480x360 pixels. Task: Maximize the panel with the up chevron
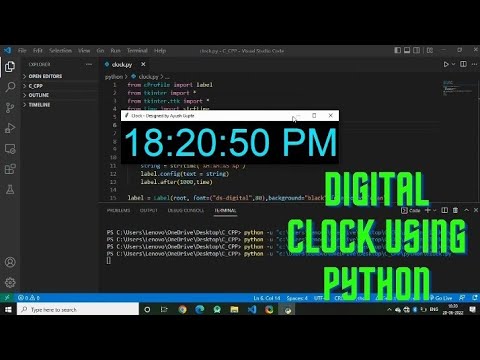(466, 210)
